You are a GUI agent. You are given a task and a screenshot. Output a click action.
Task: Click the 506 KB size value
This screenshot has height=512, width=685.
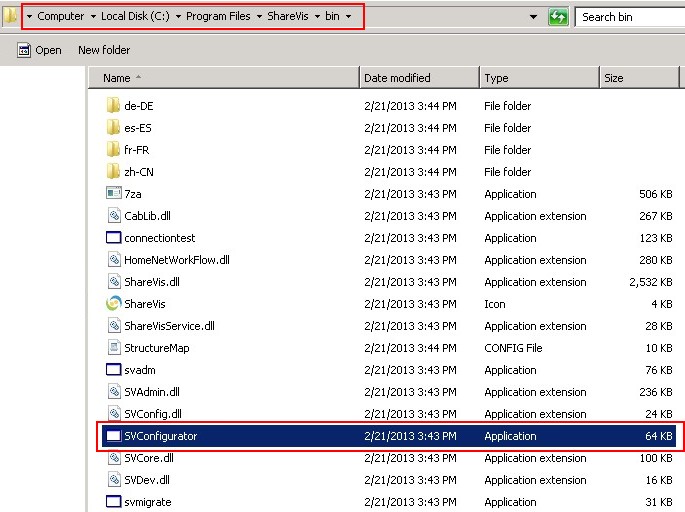655,194
